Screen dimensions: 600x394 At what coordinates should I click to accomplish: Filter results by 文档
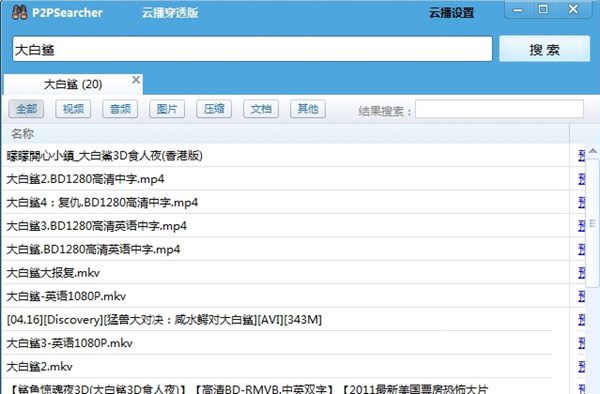[261, 109]
